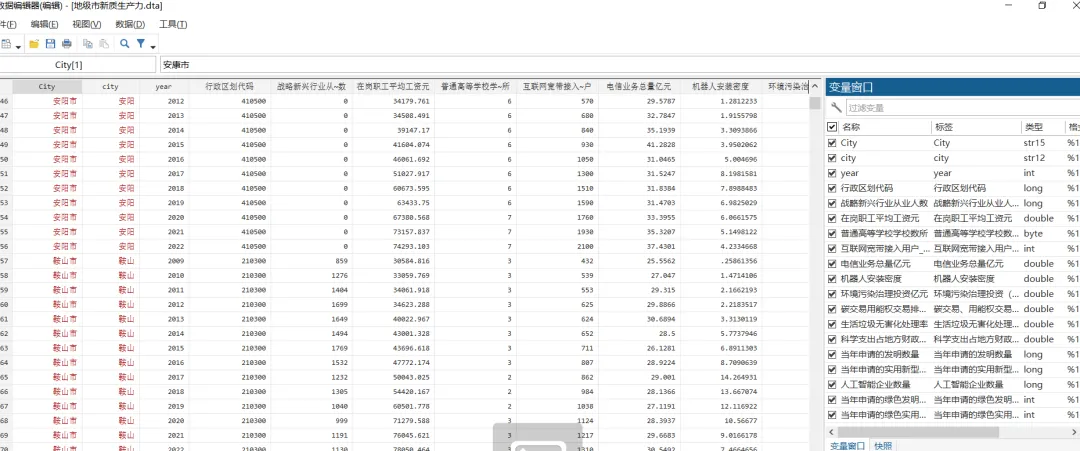Uncheck the year variable checkbox
Viewport: 1080px width, 451px height.
(x=832, y=173)
